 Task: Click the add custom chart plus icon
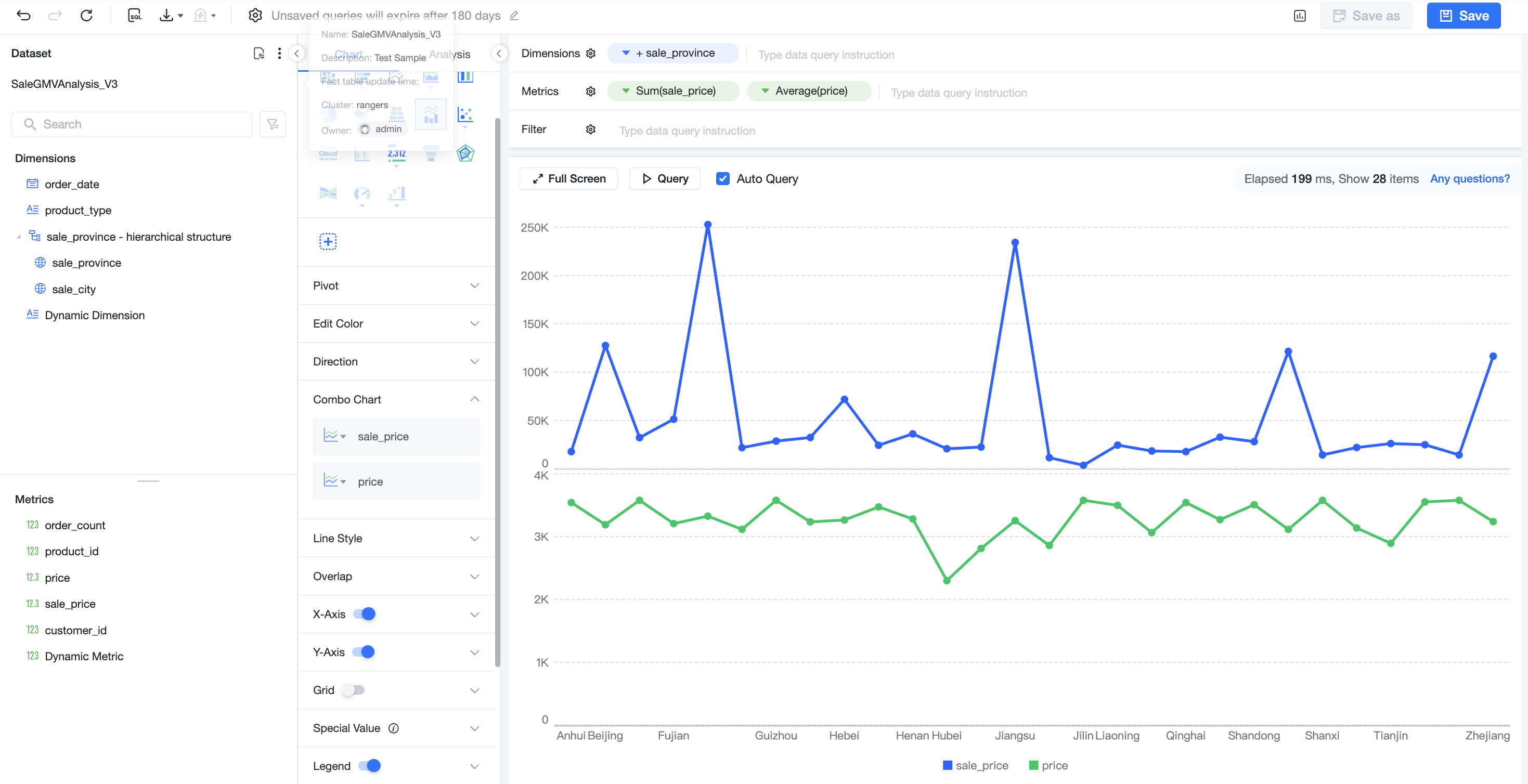pyautogui.click(x=328, y=241)
